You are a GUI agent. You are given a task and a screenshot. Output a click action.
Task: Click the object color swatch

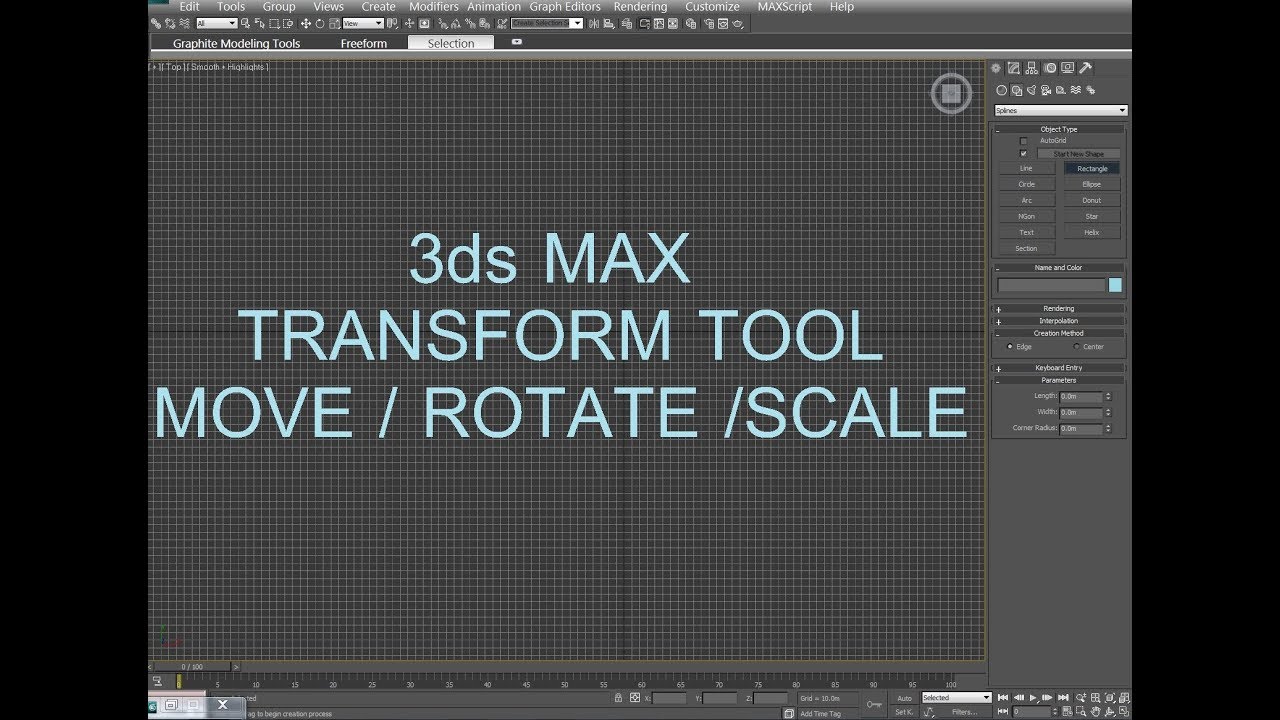pos(1115,285)
